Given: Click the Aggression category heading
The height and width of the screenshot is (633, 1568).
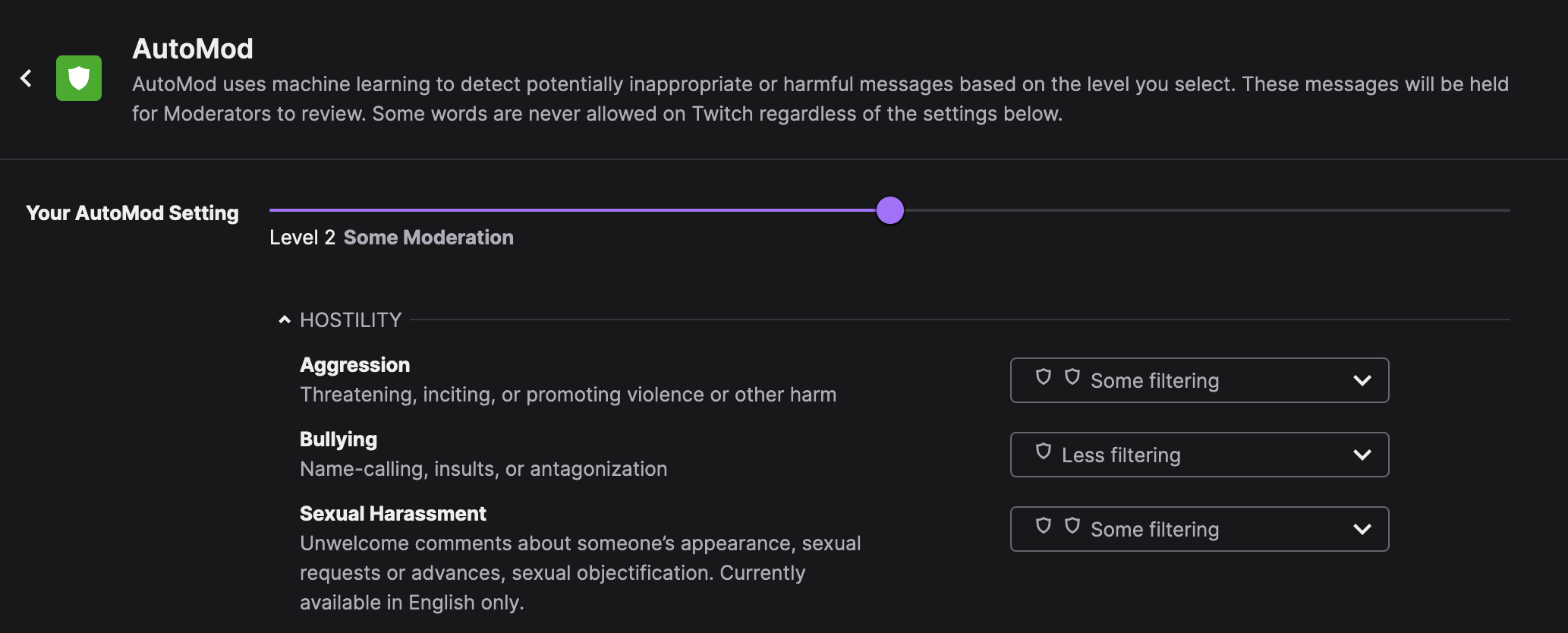Looking at the screenshot, I should click(354, 364).
